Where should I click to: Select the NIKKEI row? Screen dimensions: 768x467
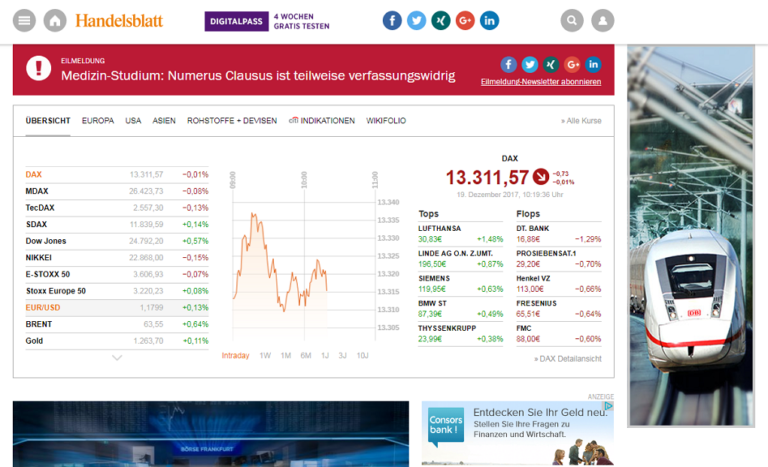pos(117,258)
